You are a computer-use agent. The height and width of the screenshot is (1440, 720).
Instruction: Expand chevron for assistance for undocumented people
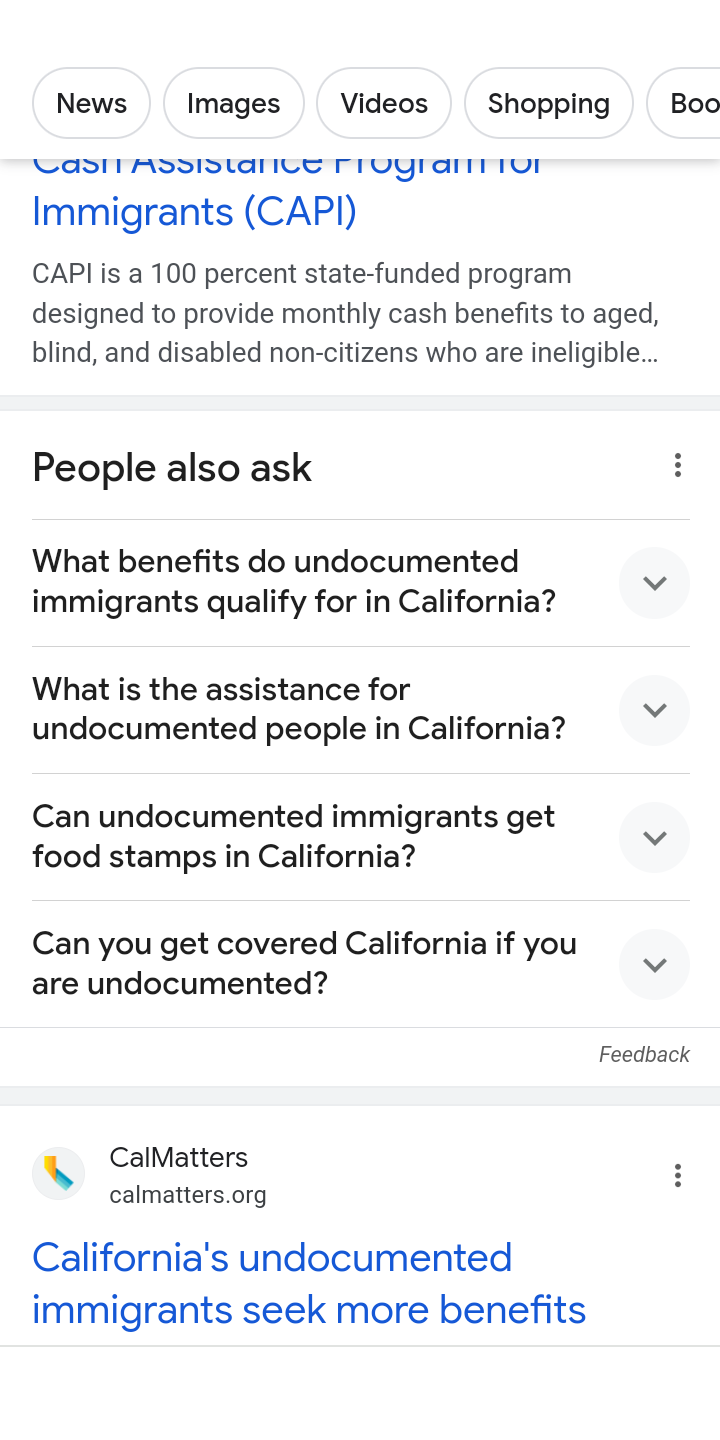pyautogui.click(x=654, y=710)
